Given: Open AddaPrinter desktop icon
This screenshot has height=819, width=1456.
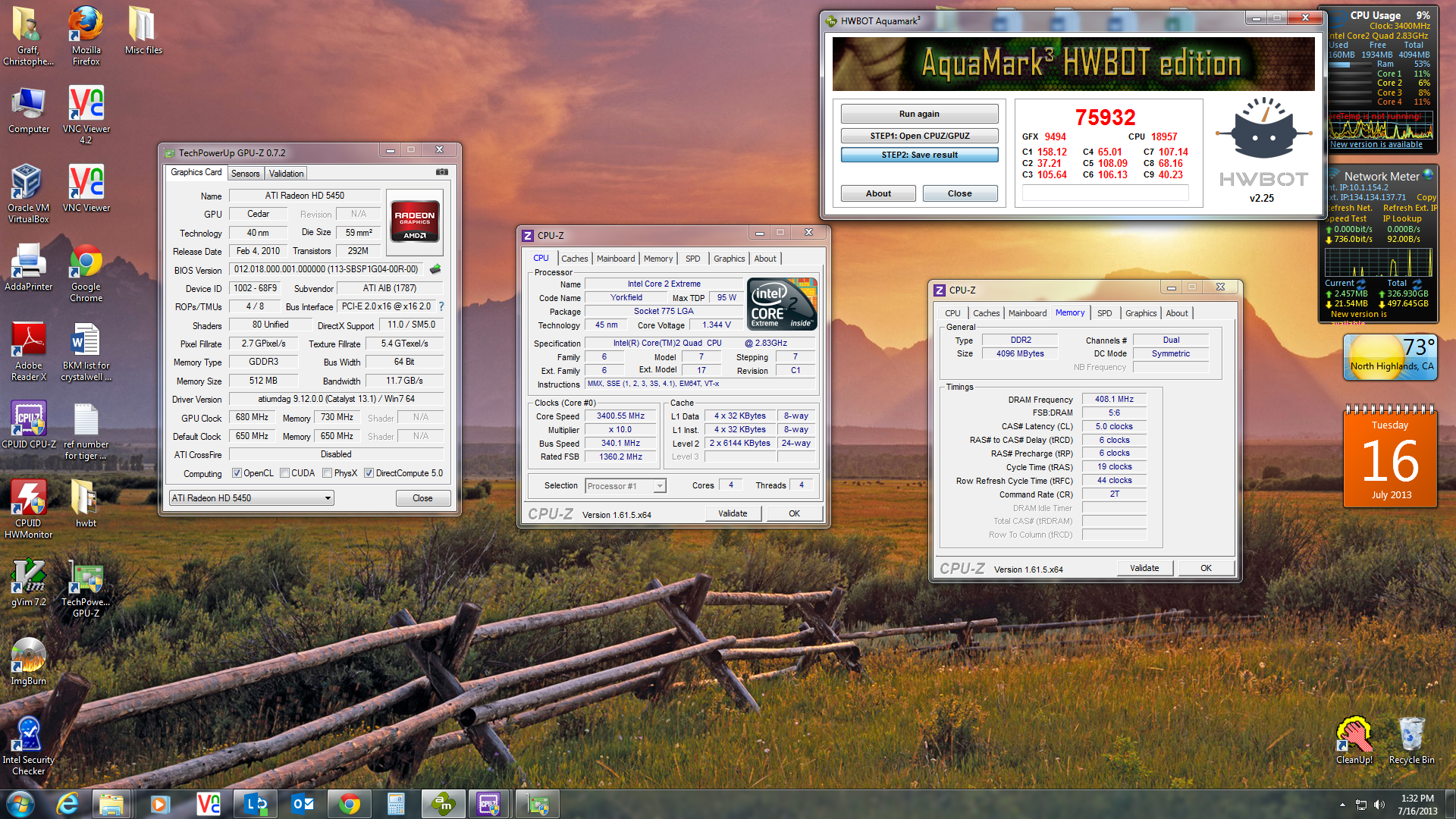Looking at the screenshot, I should 29,268.
